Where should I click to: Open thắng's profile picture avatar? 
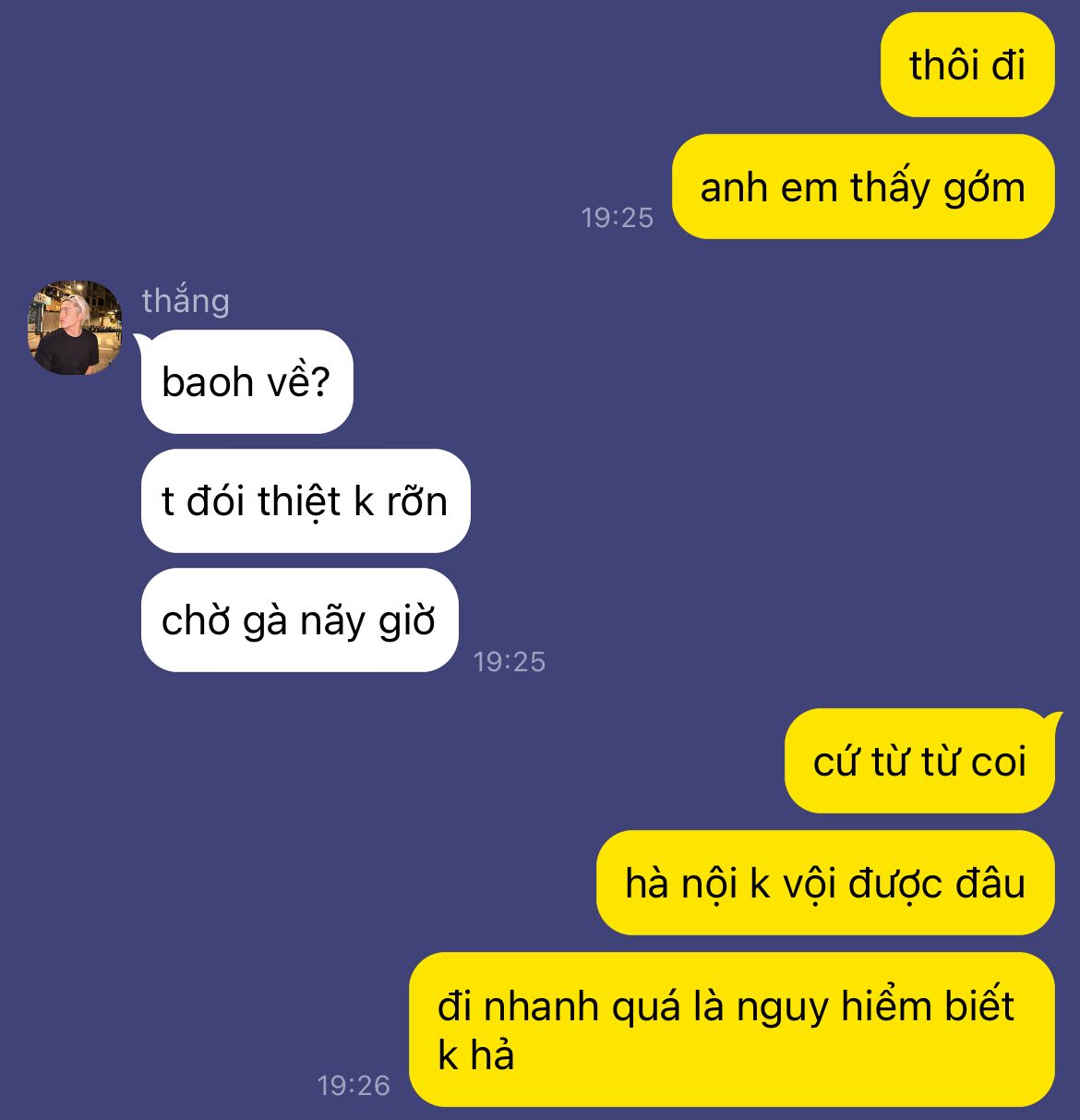pyautogui.click(x=75, y=328)
